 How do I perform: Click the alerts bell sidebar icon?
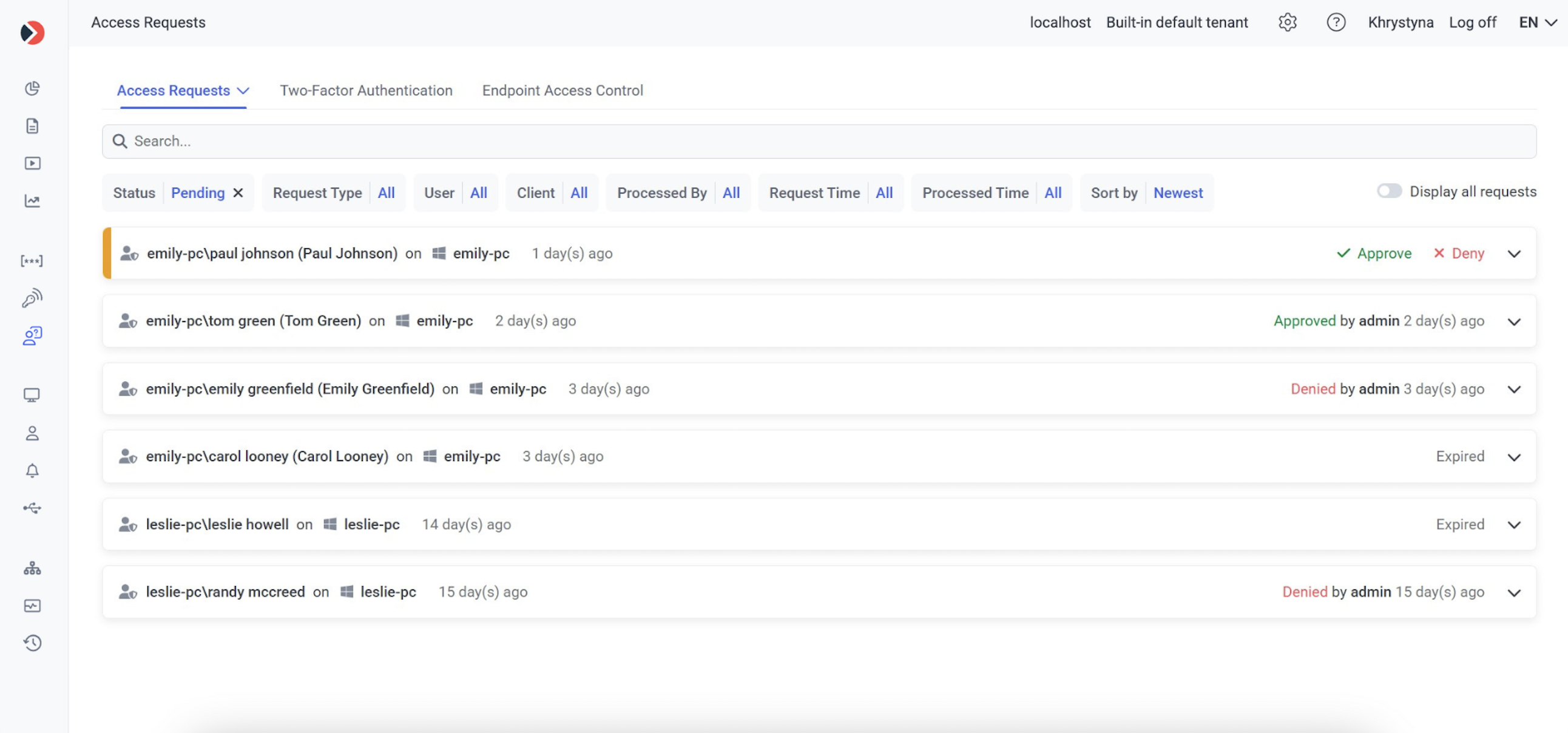tap(32, 471)
